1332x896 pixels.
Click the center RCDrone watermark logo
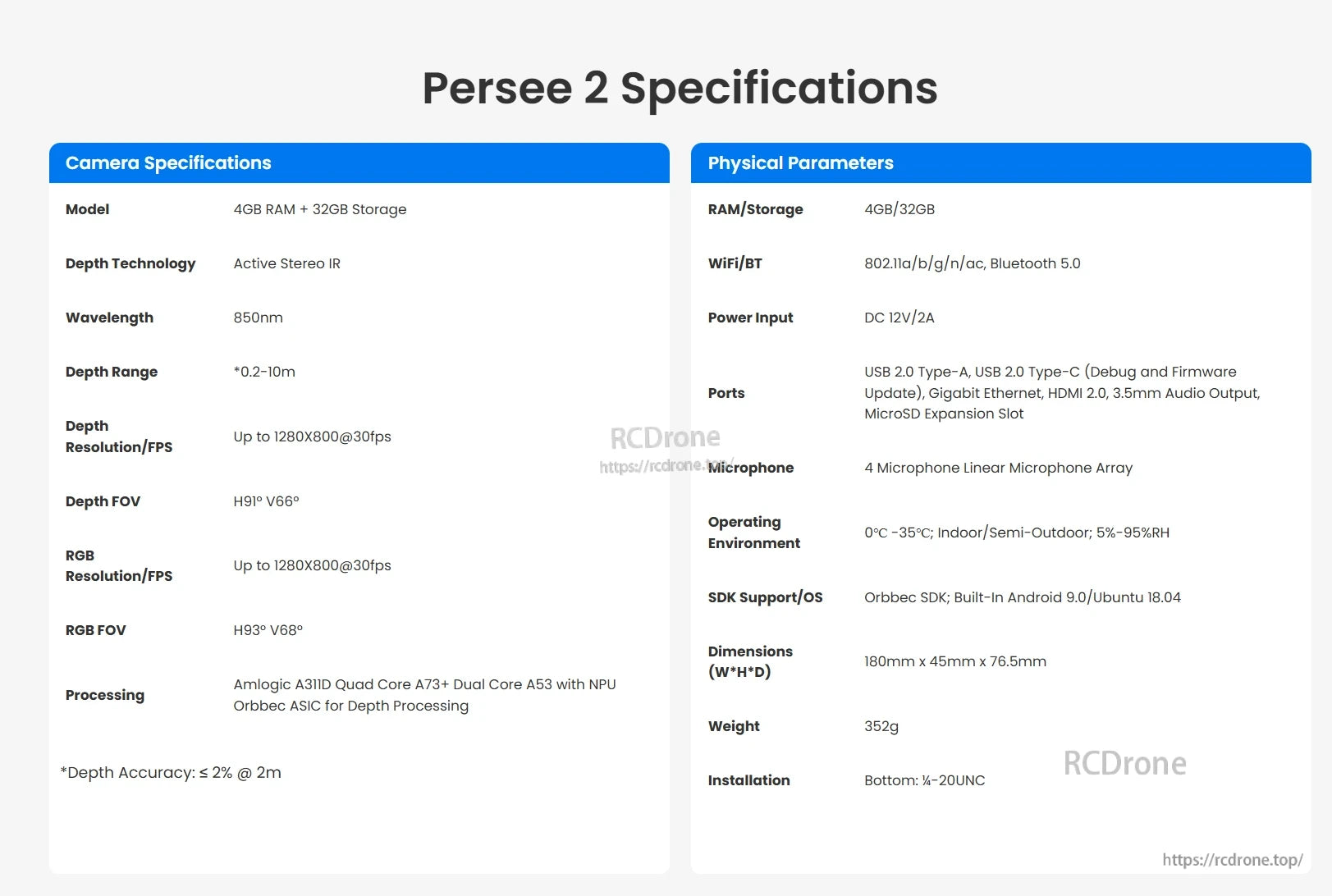(x=665, y=438)
